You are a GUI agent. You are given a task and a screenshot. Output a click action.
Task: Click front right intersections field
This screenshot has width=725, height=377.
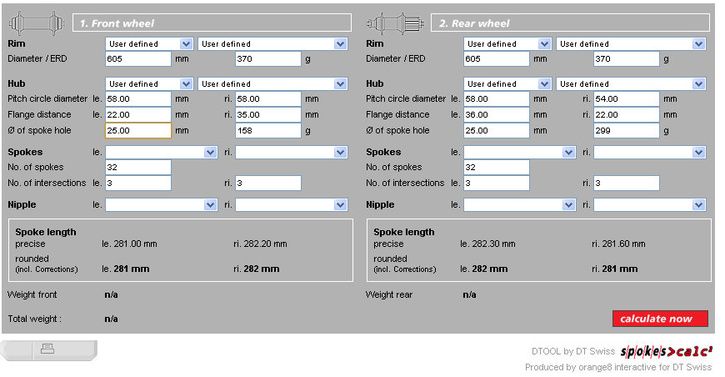pos(268,183)
